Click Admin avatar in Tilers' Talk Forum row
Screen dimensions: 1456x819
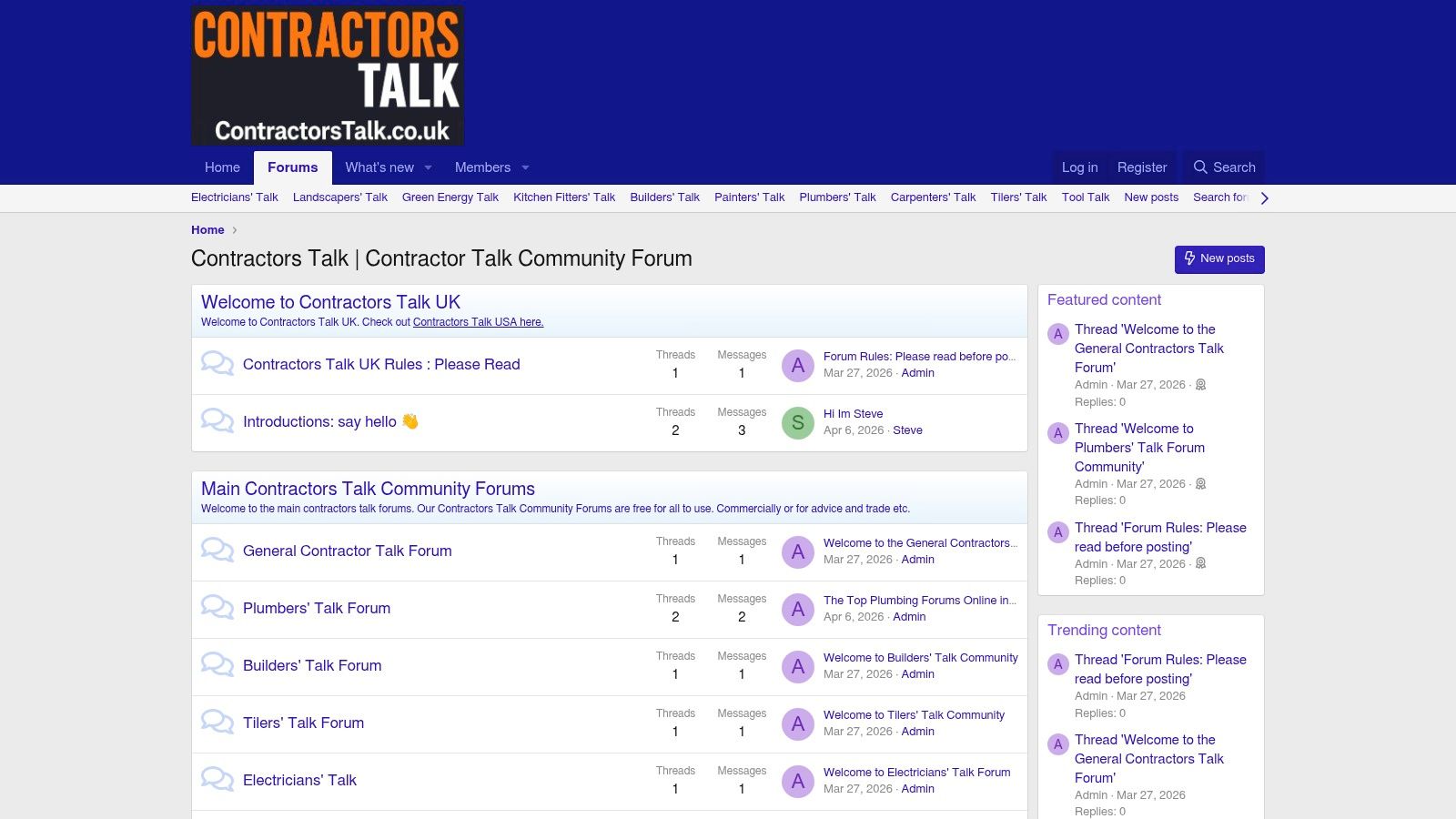point(798,723)
